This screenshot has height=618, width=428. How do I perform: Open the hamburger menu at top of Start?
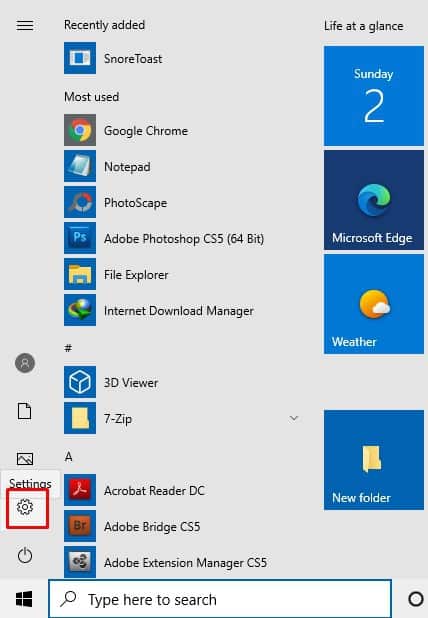click(x=25, y=26)
